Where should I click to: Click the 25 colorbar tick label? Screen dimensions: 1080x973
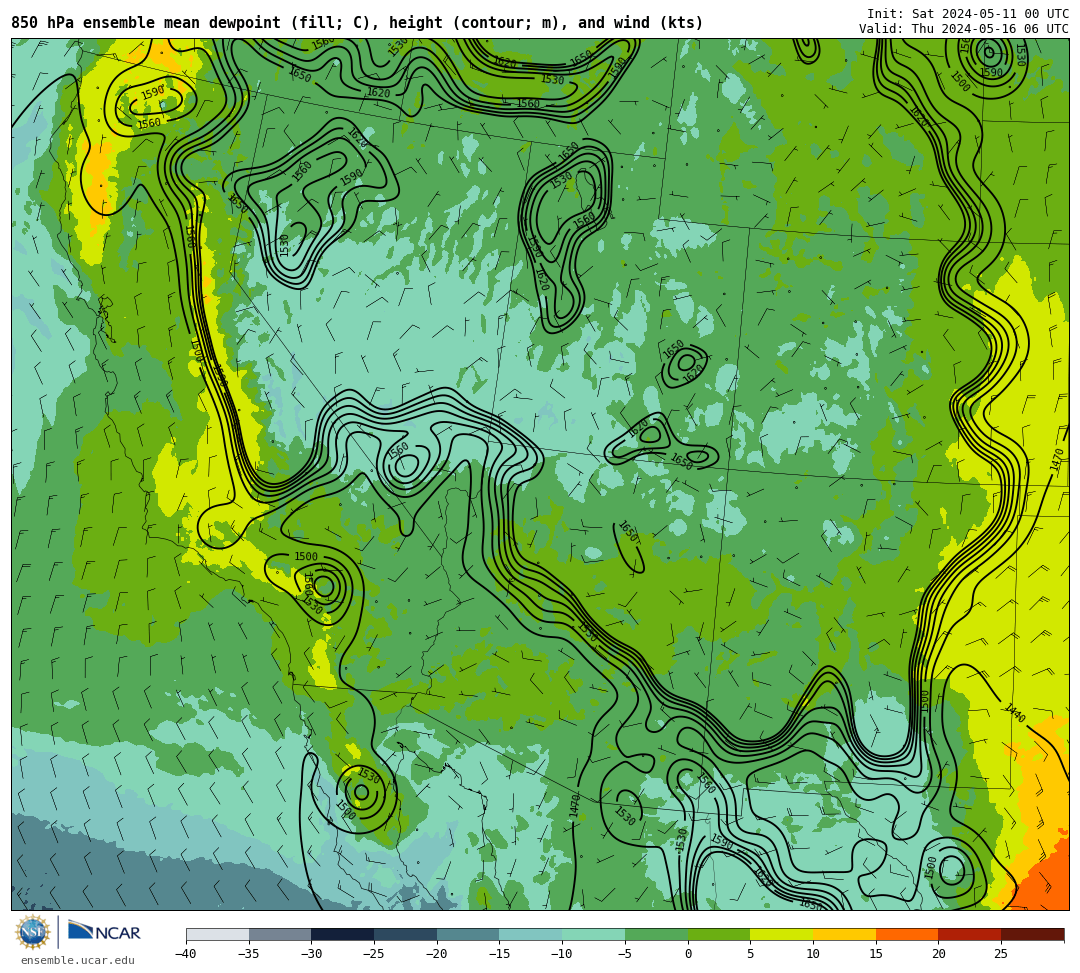(x=1001, y=954)
